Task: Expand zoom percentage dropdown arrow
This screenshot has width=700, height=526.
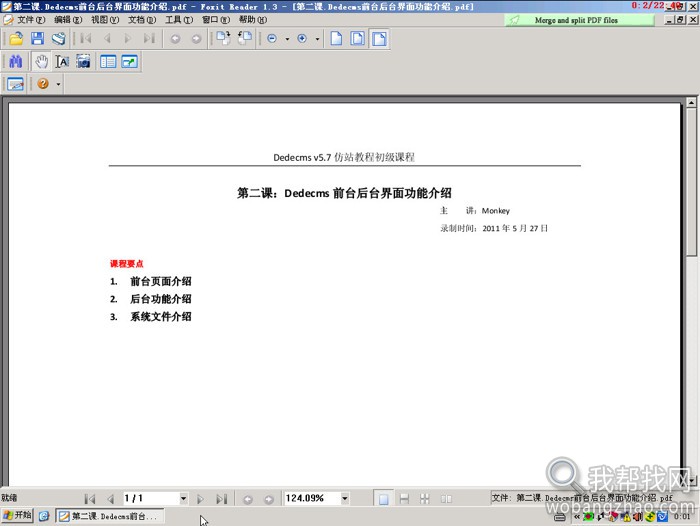Action: click(345, 498)
